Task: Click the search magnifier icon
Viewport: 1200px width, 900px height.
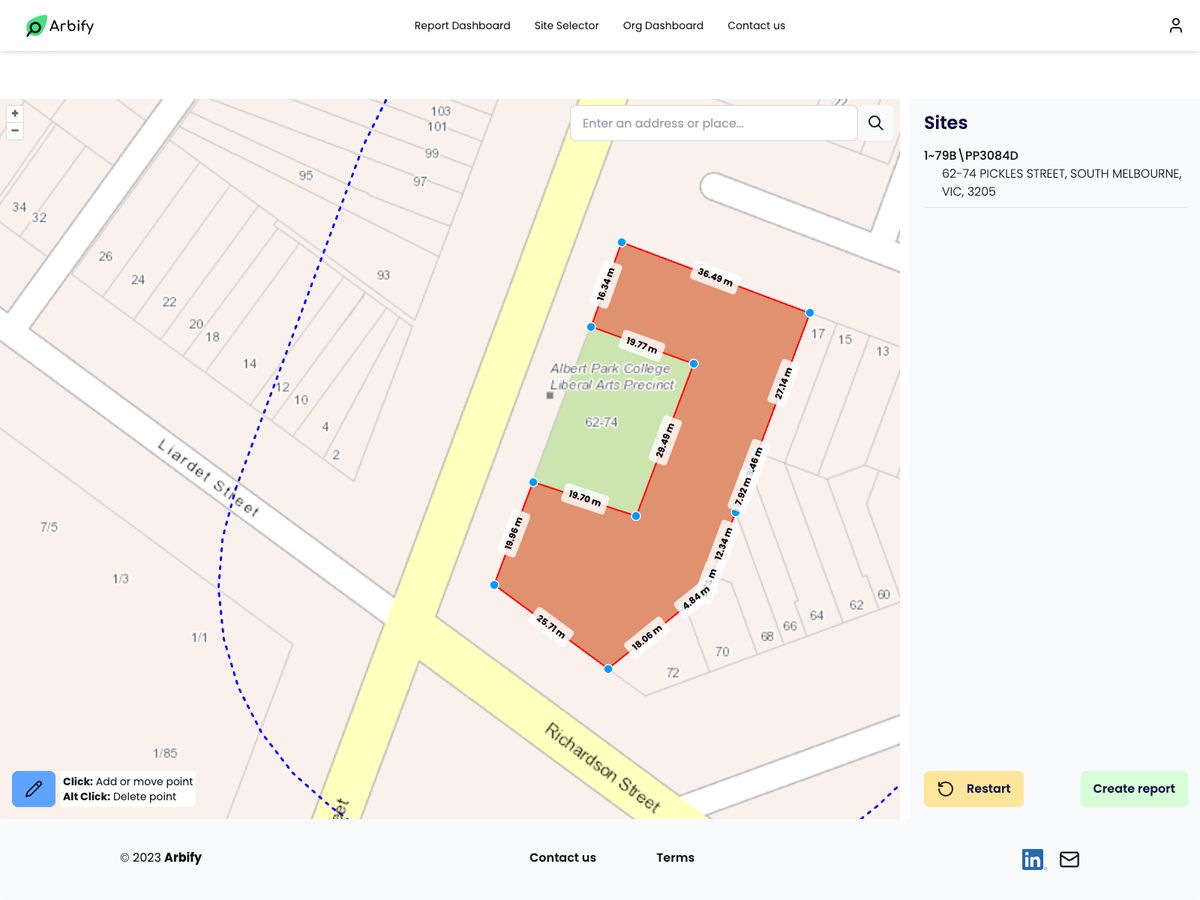Action: click(x=875, y=123)
